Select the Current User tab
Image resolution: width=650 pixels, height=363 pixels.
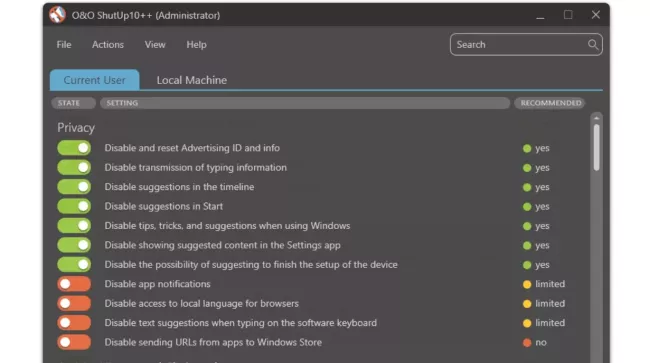(95, 80)
